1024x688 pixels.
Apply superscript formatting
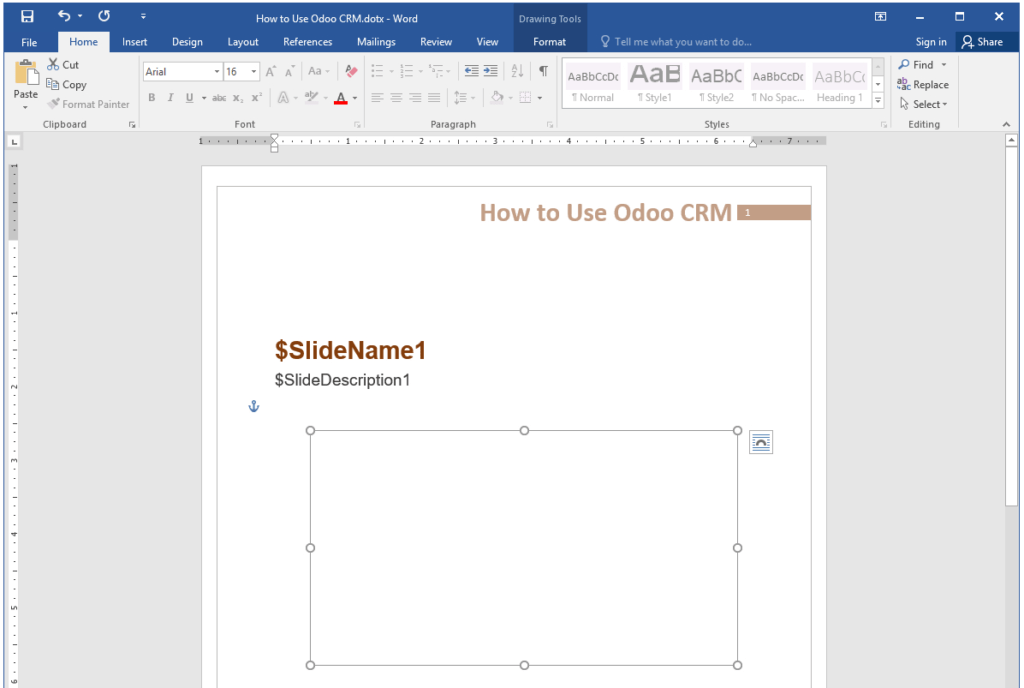(x=256, y=98)
